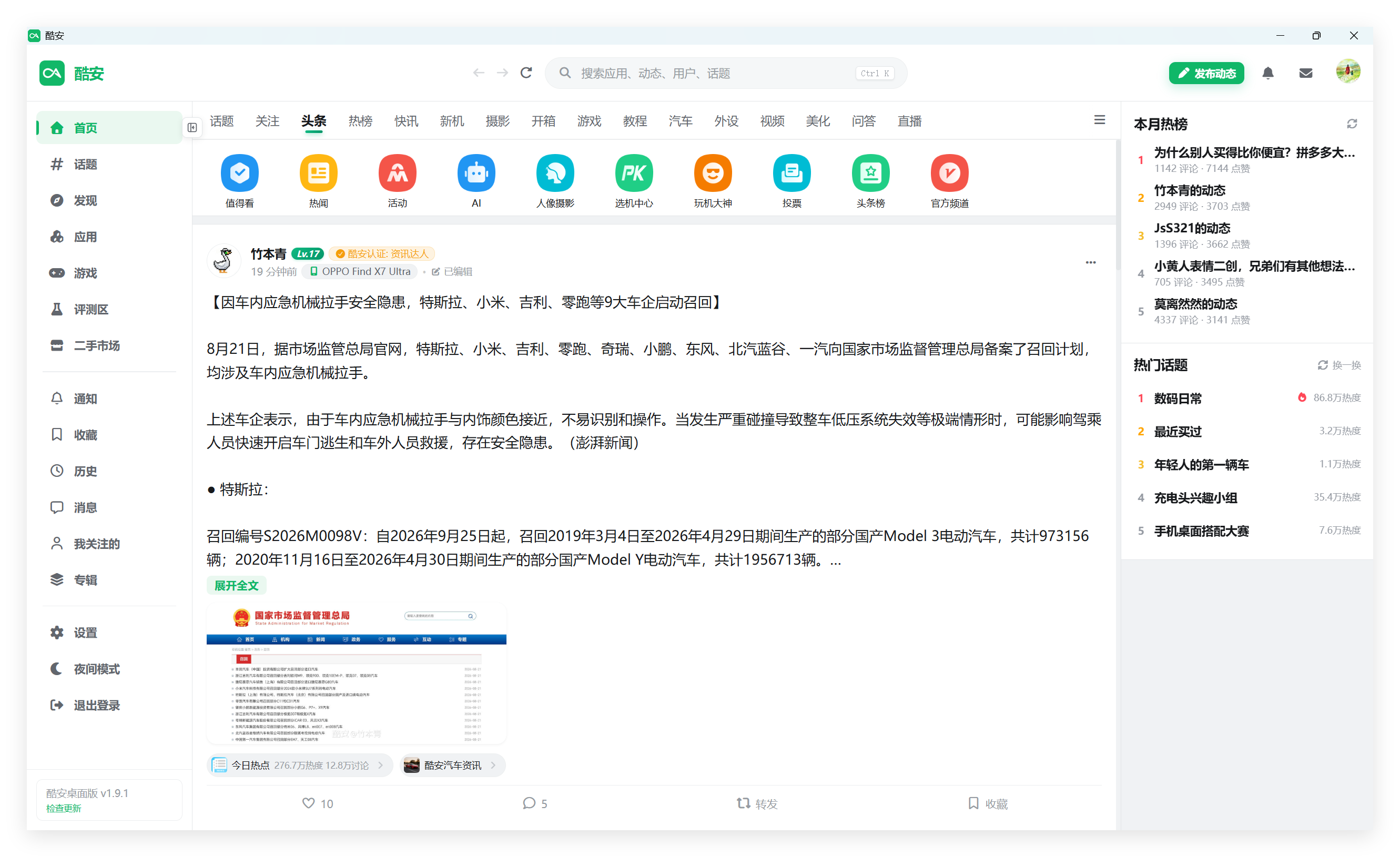Viewport: 1400px width, 857px height.
Task: Repost using the 转发 button
Action: pyautogui.click(x=757, y=803)
